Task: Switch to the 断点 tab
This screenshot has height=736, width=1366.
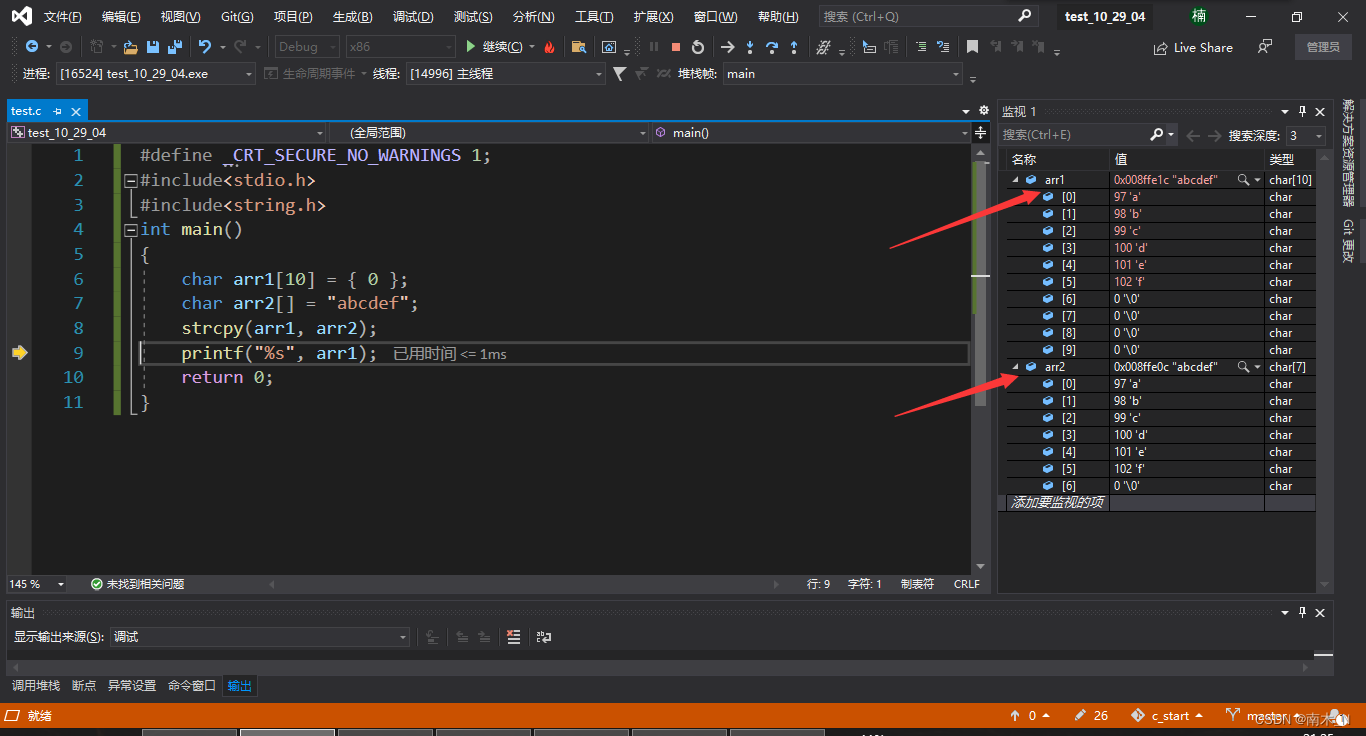Action: (84, 686)
